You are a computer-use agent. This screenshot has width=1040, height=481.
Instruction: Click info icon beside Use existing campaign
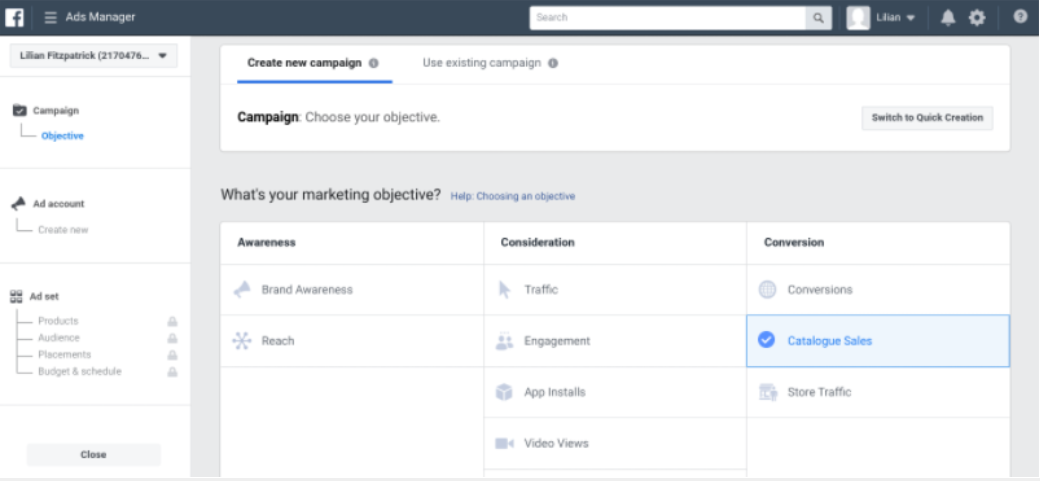554,63
